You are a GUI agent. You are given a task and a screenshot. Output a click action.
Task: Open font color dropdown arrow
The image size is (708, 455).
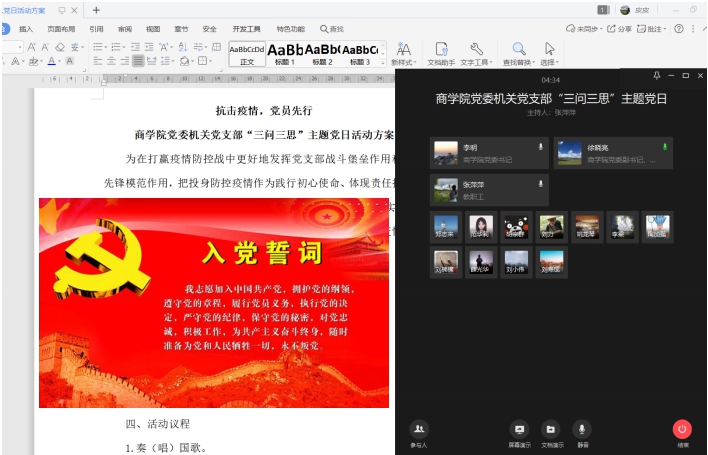click(59, 61)
